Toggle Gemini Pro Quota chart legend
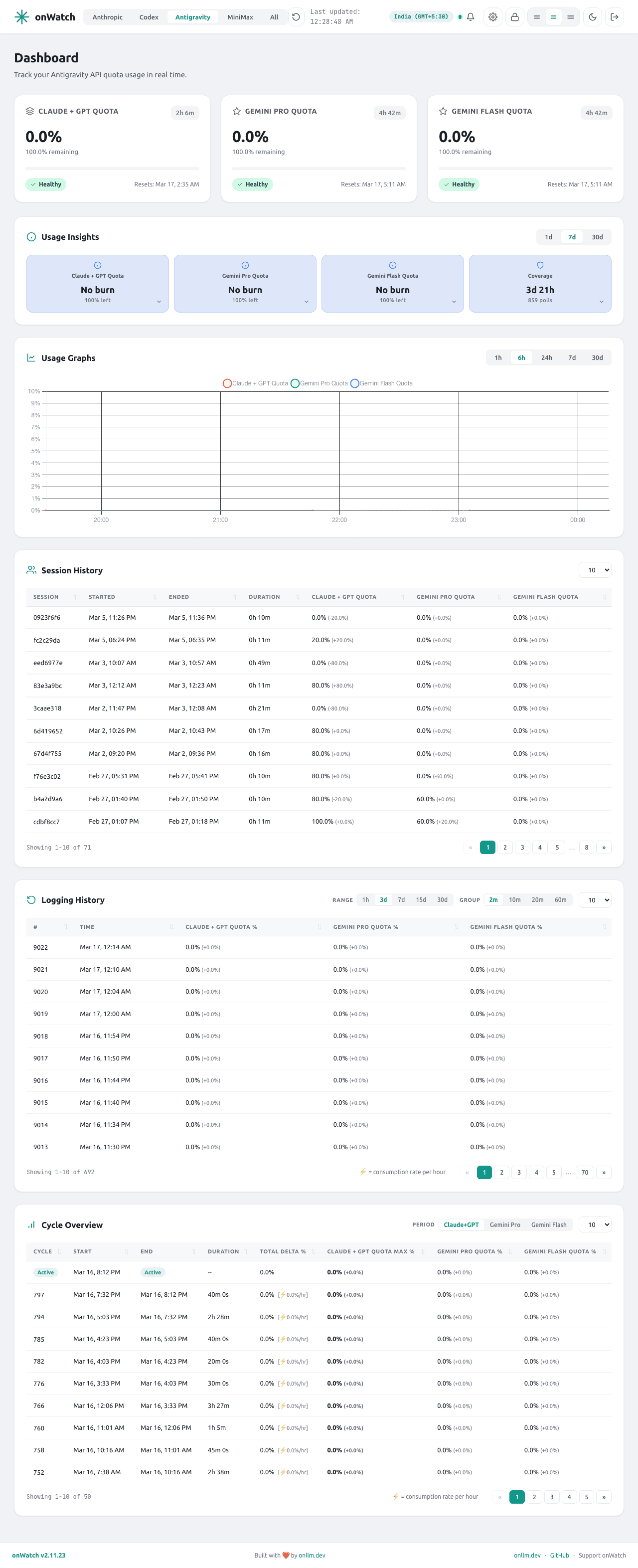Screen dimensions: 638x1568 (x=319, y=383)
